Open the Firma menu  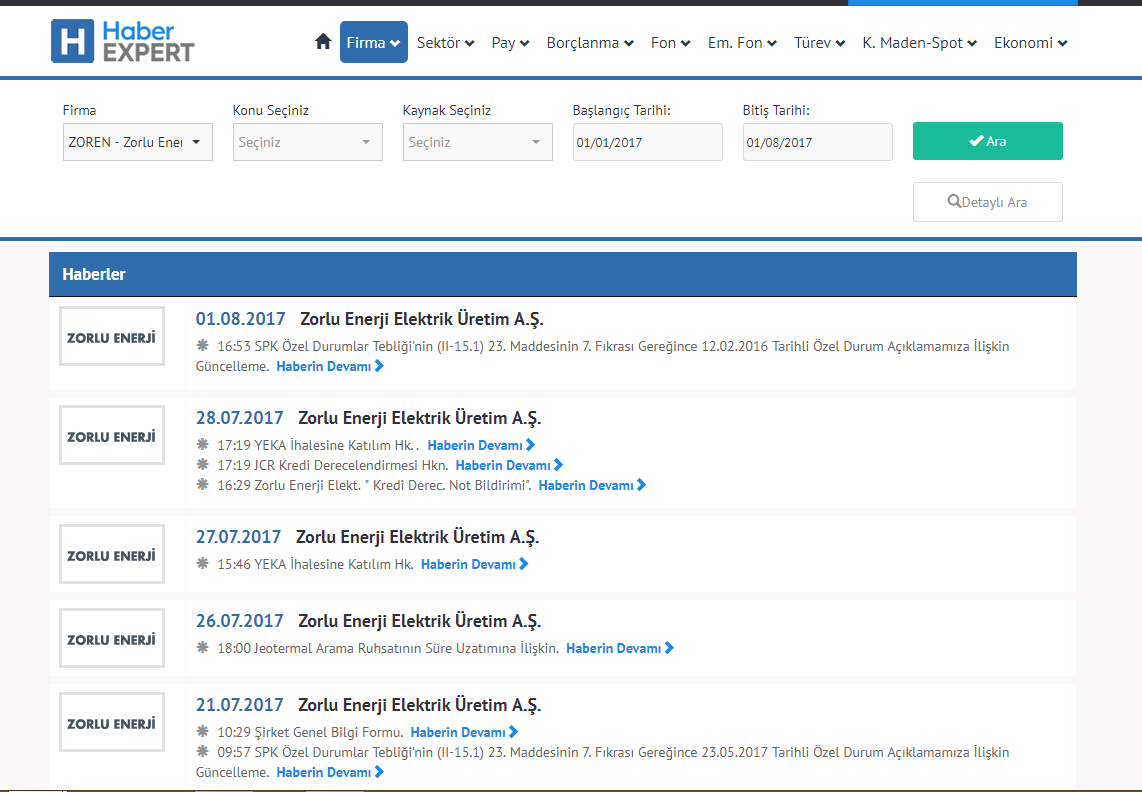click(x=374, y=42)
